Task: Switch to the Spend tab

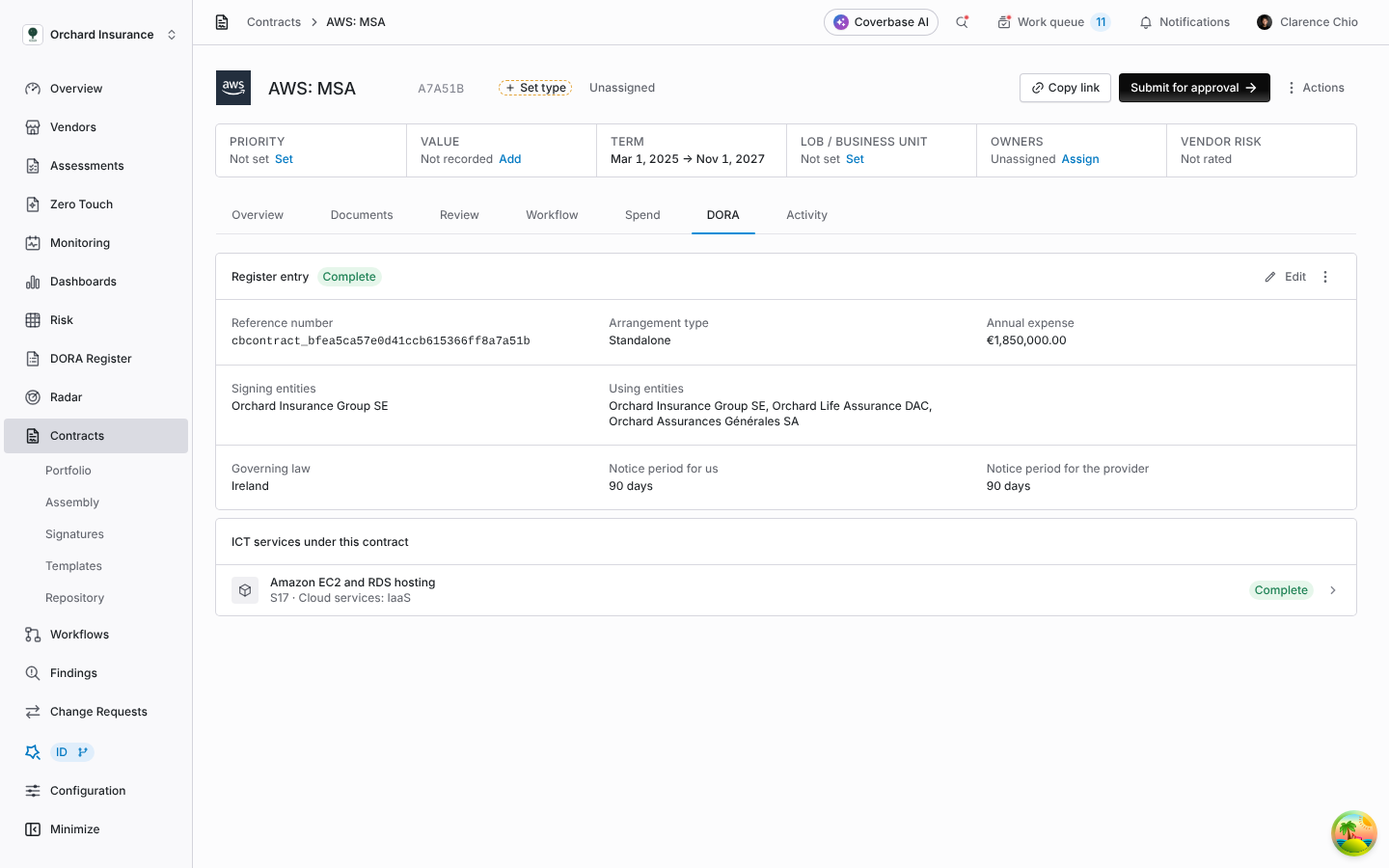Action: [642, 215]
